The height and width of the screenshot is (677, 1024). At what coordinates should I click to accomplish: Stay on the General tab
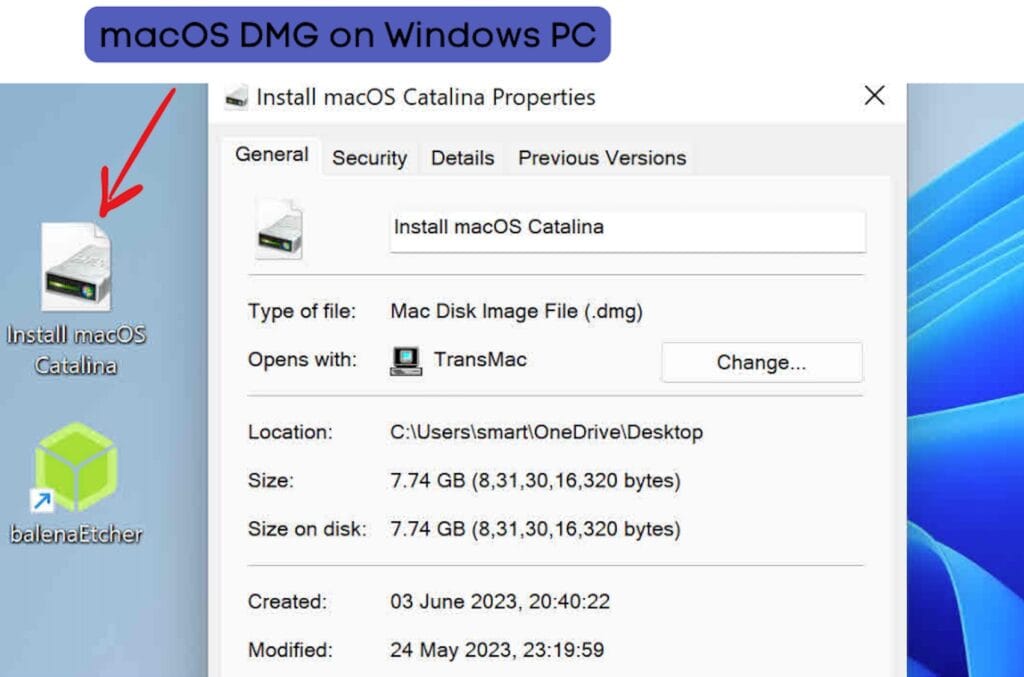(270, 154)
